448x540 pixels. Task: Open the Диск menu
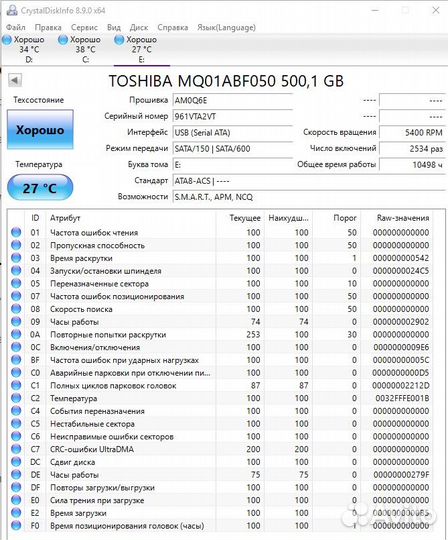tap(139, 28)
